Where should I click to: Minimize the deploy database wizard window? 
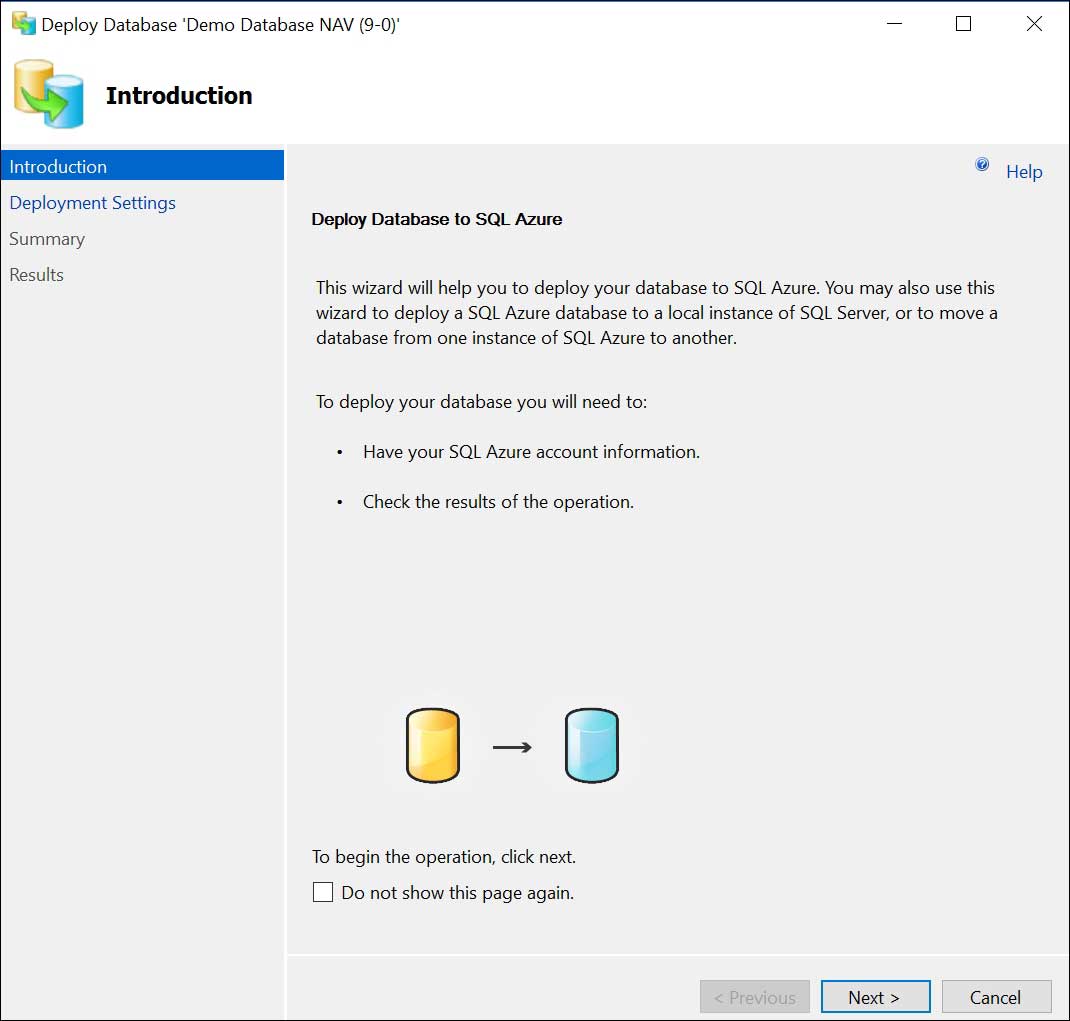[x=893, y=23]
